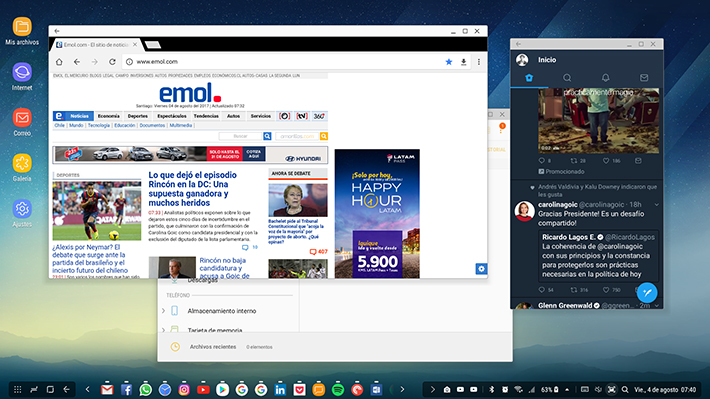The image size is (710, 399).
Task: Switch to Twitter home tab
Action: coord(529,78)
